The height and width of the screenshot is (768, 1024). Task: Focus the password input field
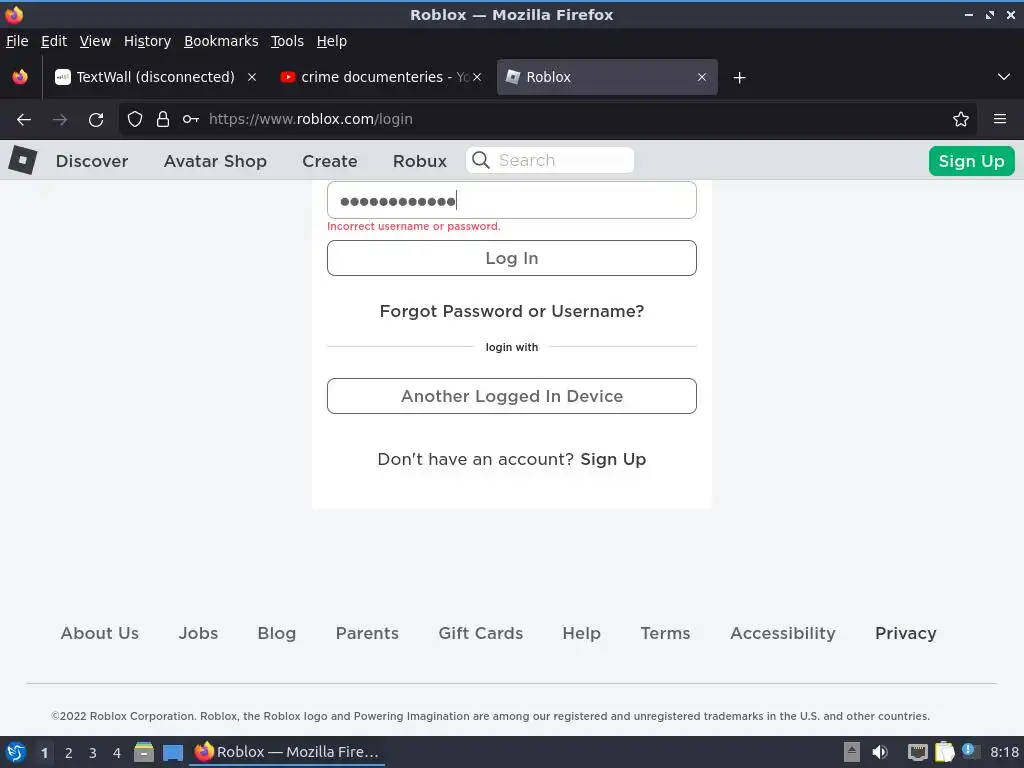tap(512, 200)
